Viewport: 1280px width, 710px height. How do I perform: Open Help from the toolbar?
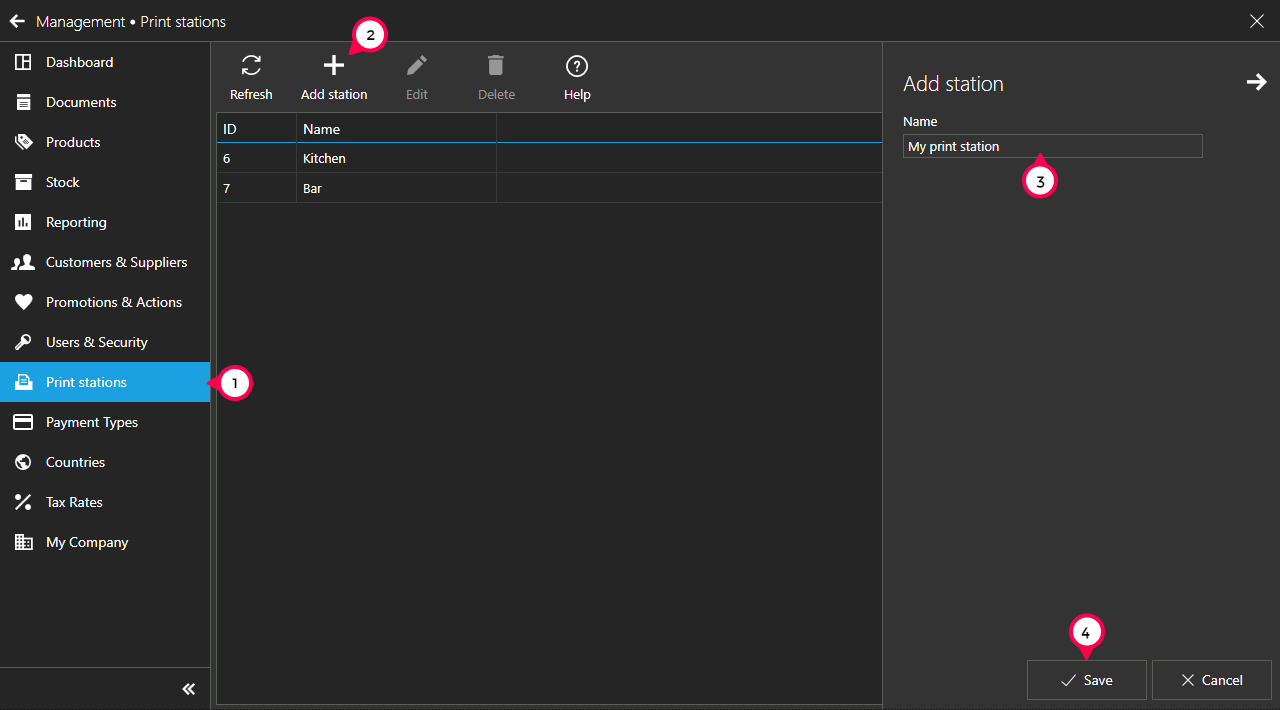(577, 78)
